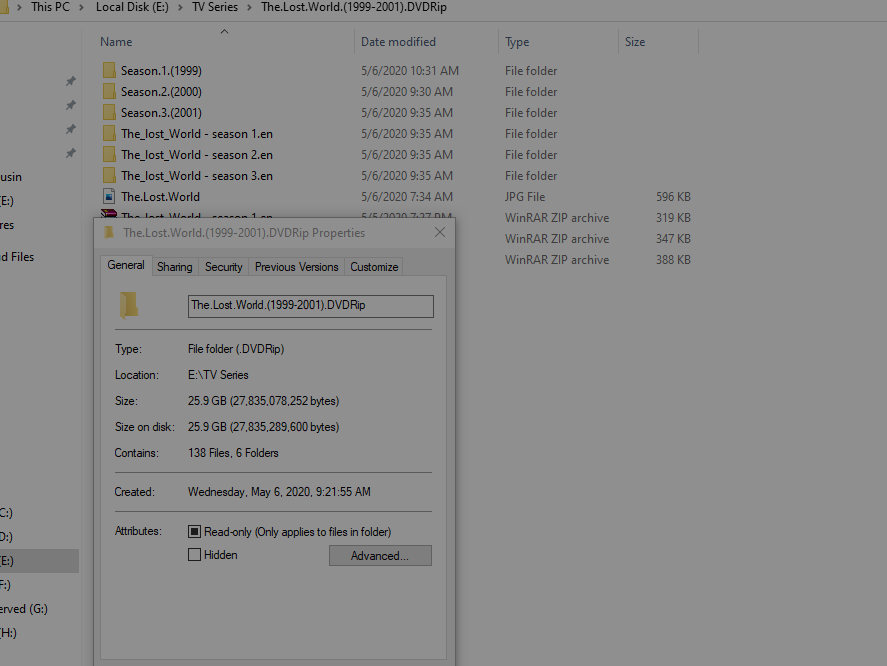Open the Previous Versions tab
This screenshot has width=887, height=666.
coord(296,267)
